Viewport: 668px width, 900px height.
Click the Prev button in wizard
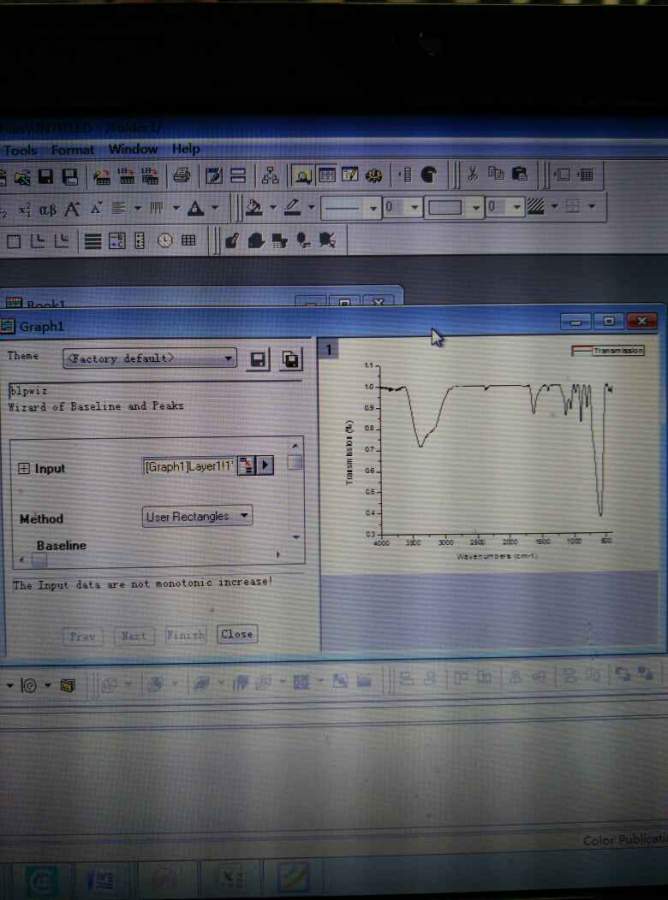click(83, 636)
